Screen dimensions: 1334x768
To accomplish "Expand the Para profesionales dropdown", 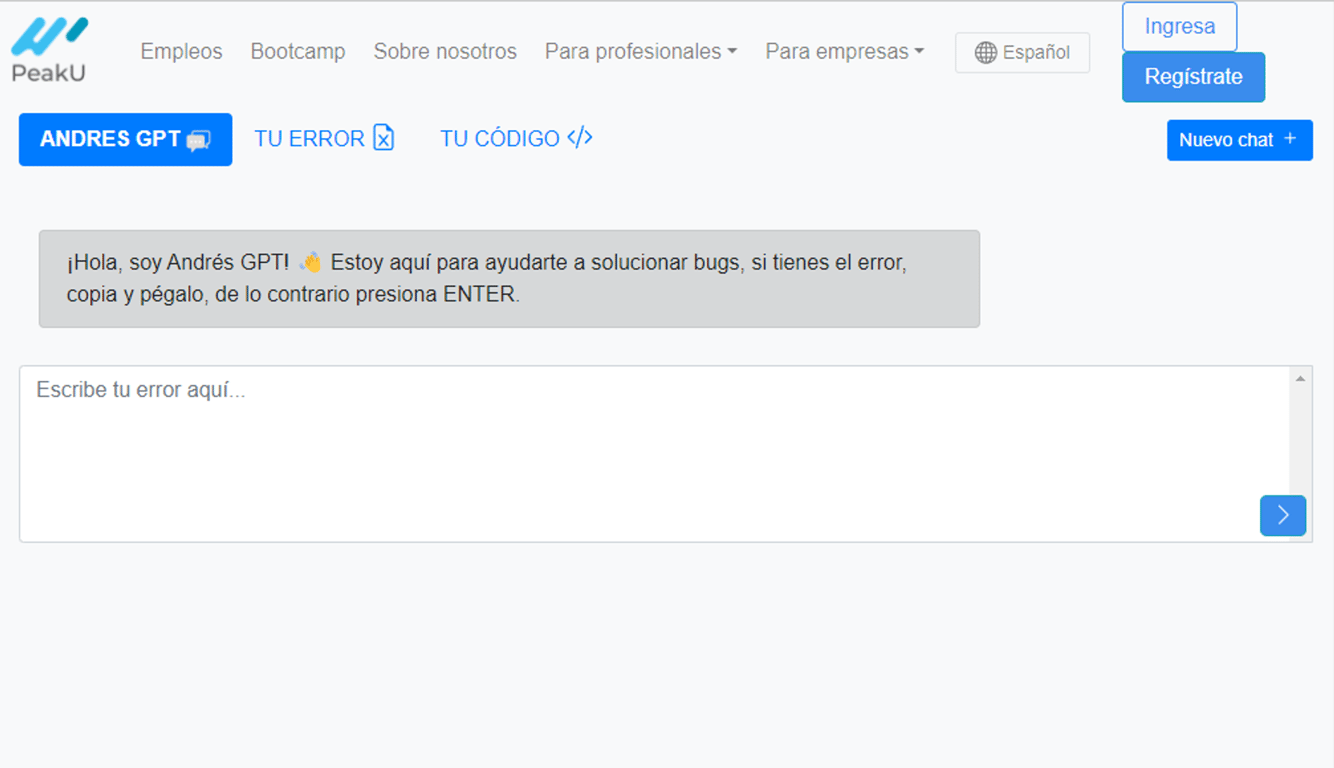I will pyautogui.click(x=641, y=52).
